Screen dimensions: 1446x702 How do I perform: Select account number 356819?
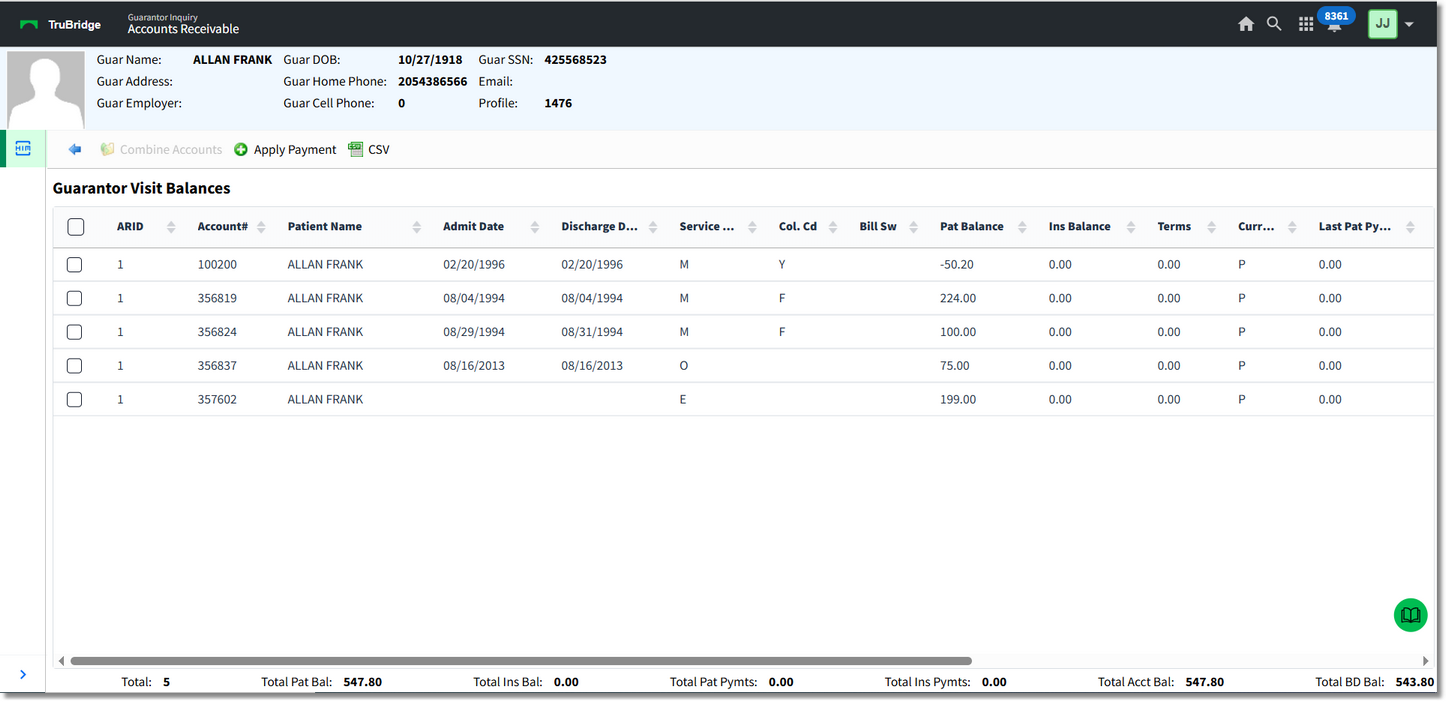click(x=217, y=298)
